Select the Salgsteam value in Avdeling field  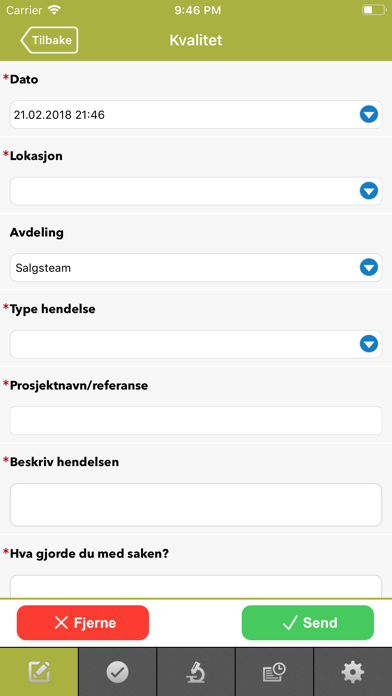point(43,268)
